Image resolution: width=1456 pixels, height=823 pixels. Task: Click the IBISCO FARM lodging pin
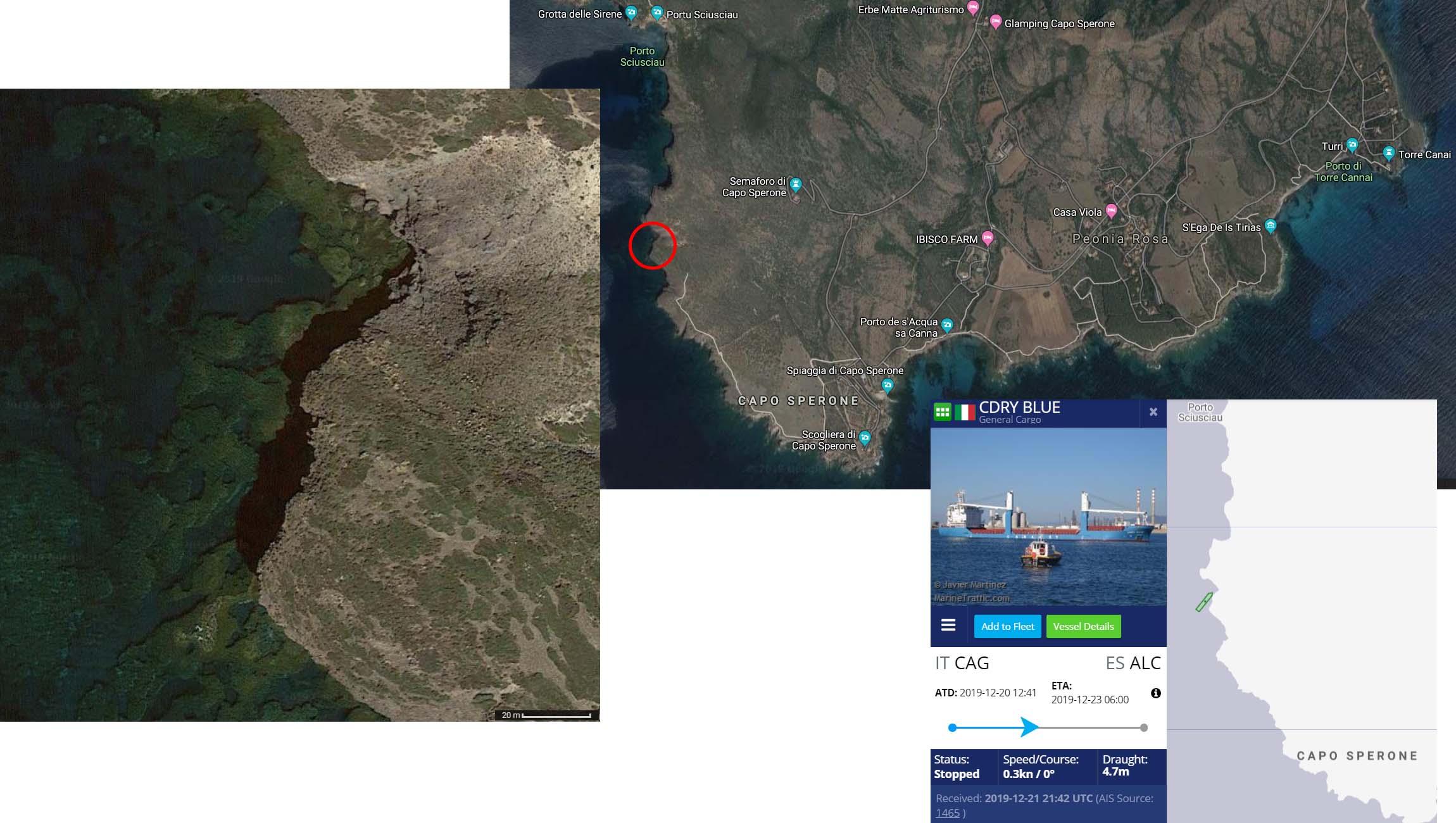tap(988, 238)
